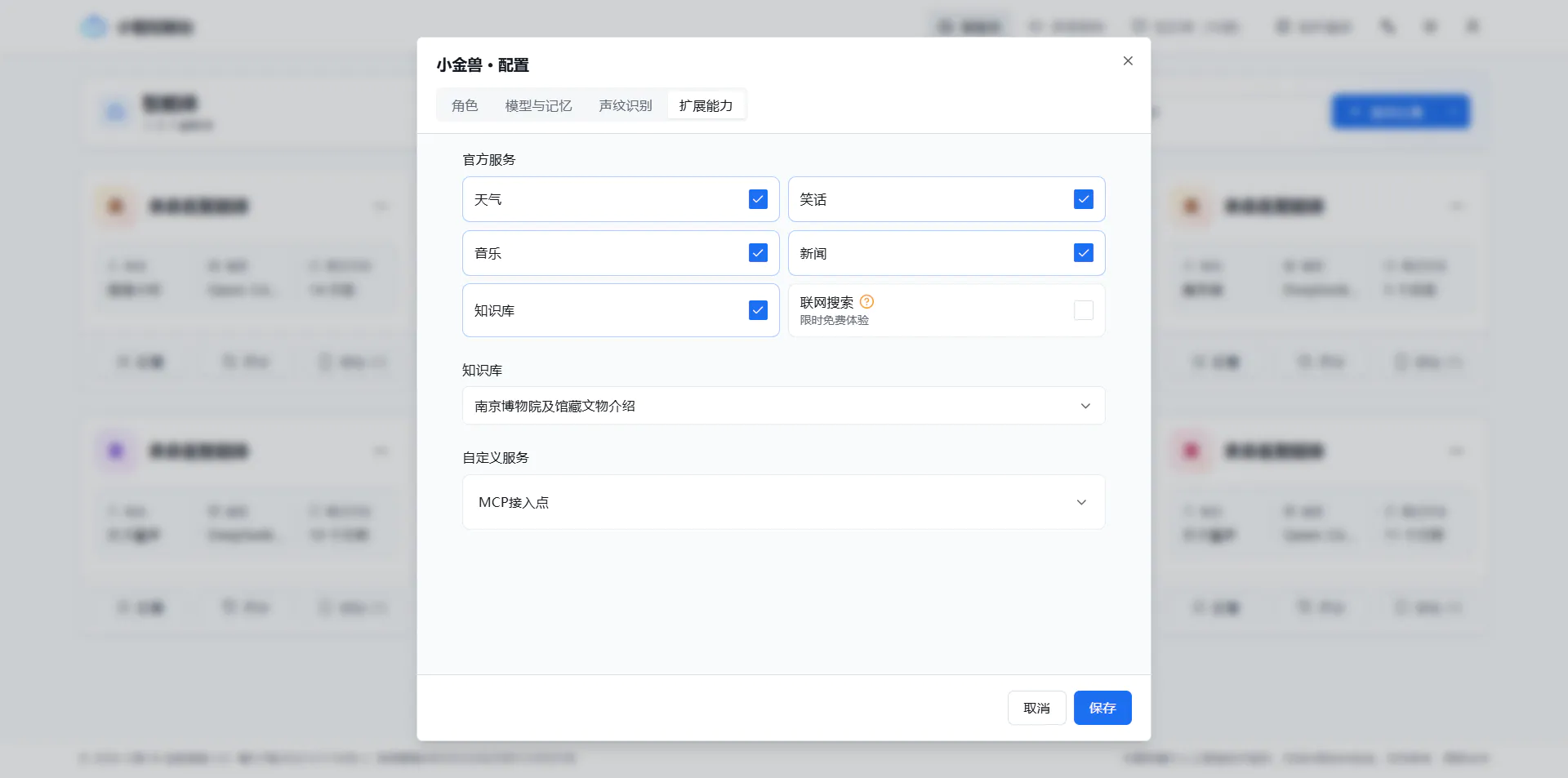Click the 限时免费体验 note
This screenshot has width=1568, height=778.
[834, 320]
